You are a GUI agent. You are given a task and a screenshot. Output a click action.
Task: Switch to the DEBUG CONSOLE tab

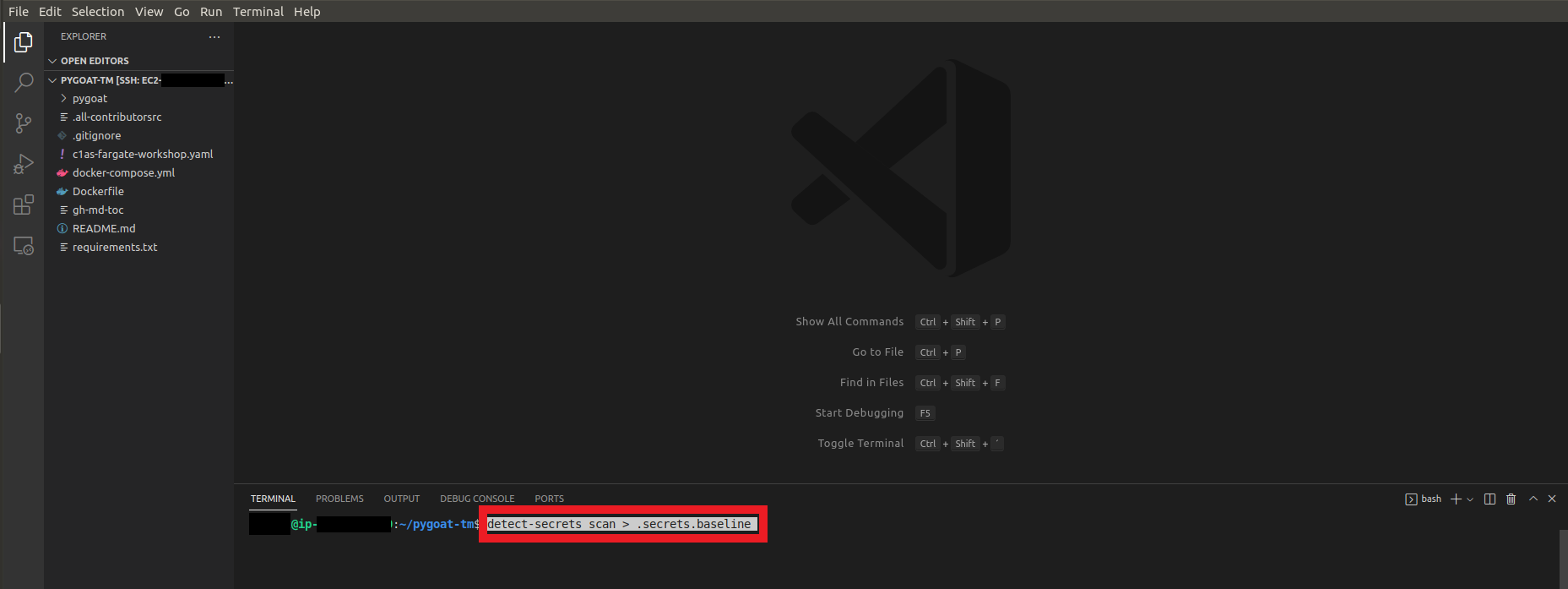point(477,499)
